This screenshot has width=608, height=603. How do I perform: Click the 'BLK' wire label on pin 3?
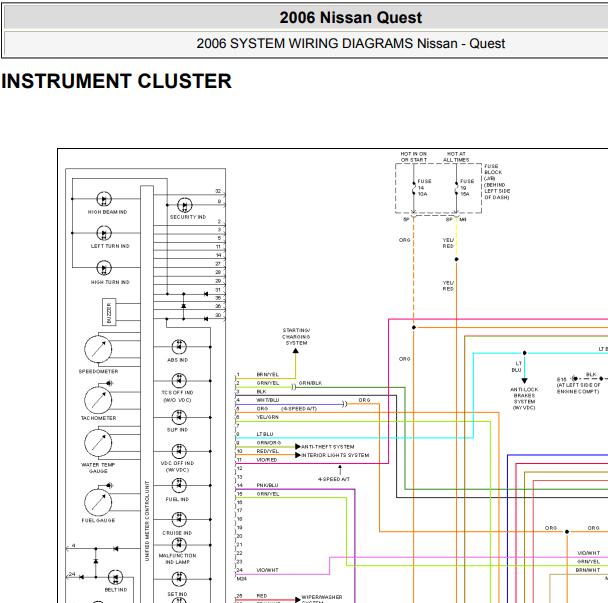[261, 392]
